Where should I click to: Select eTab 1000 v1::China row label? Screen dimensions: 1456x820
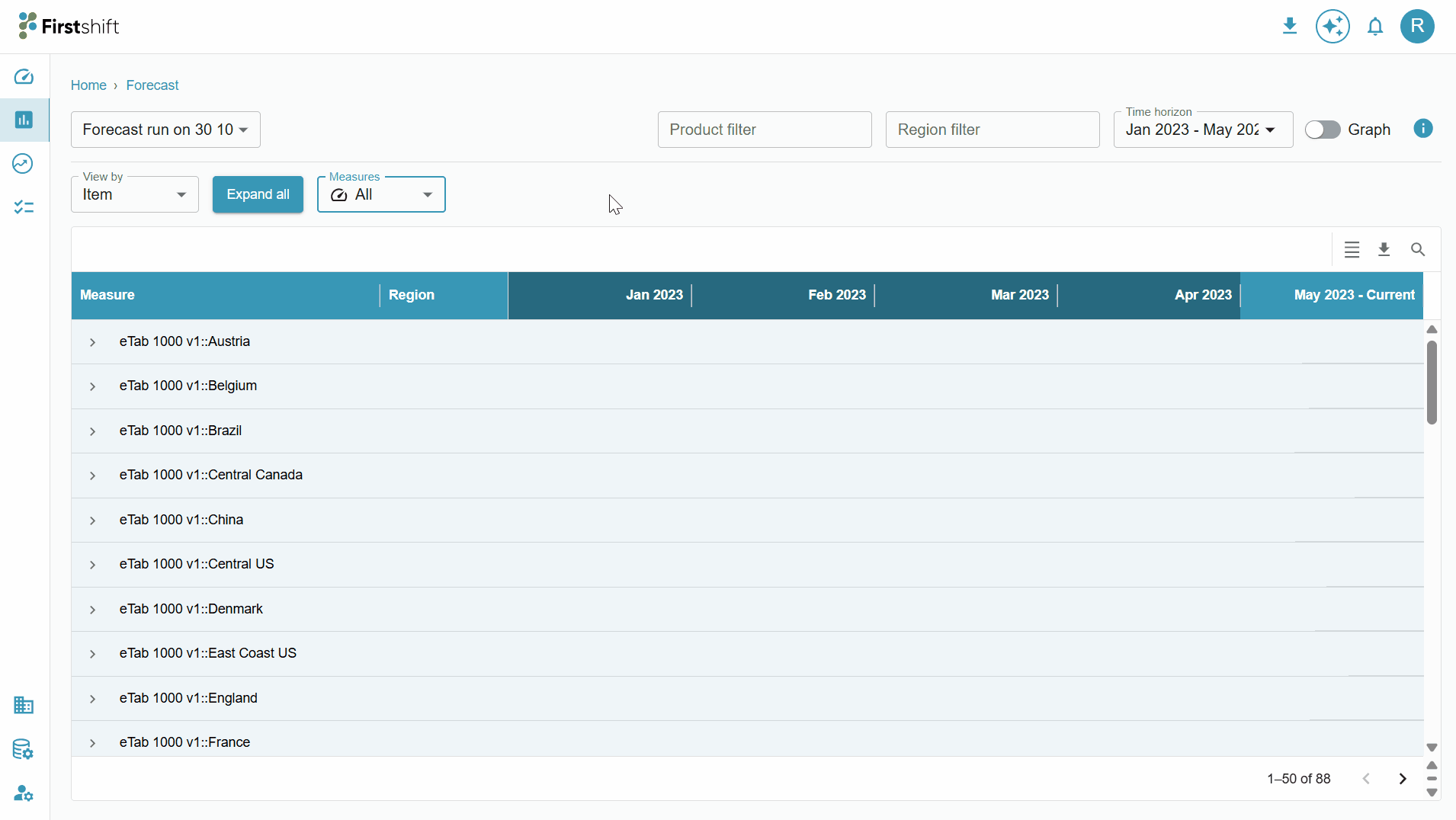tap(181, 520)
